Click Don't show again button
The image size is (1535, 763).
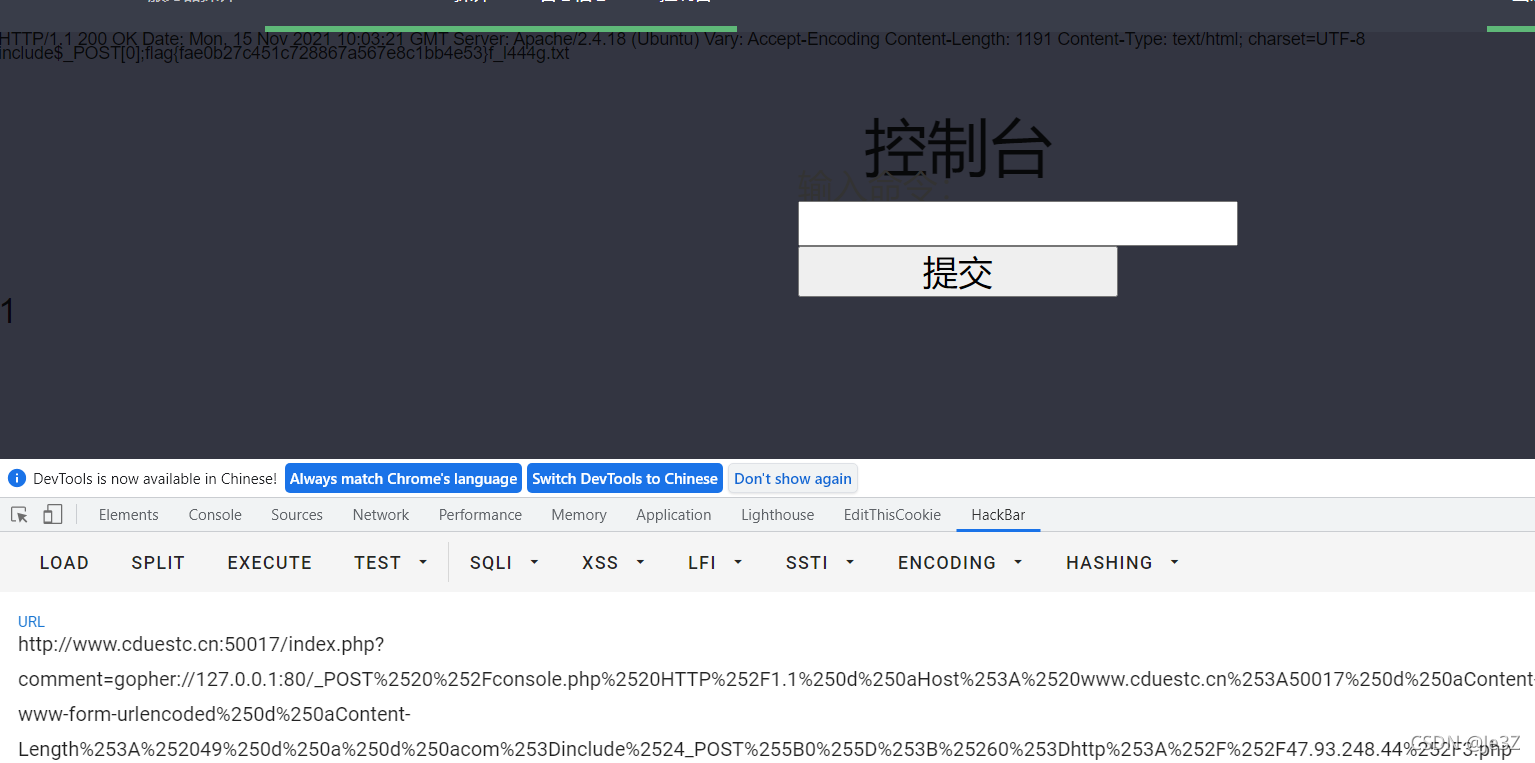793,479
